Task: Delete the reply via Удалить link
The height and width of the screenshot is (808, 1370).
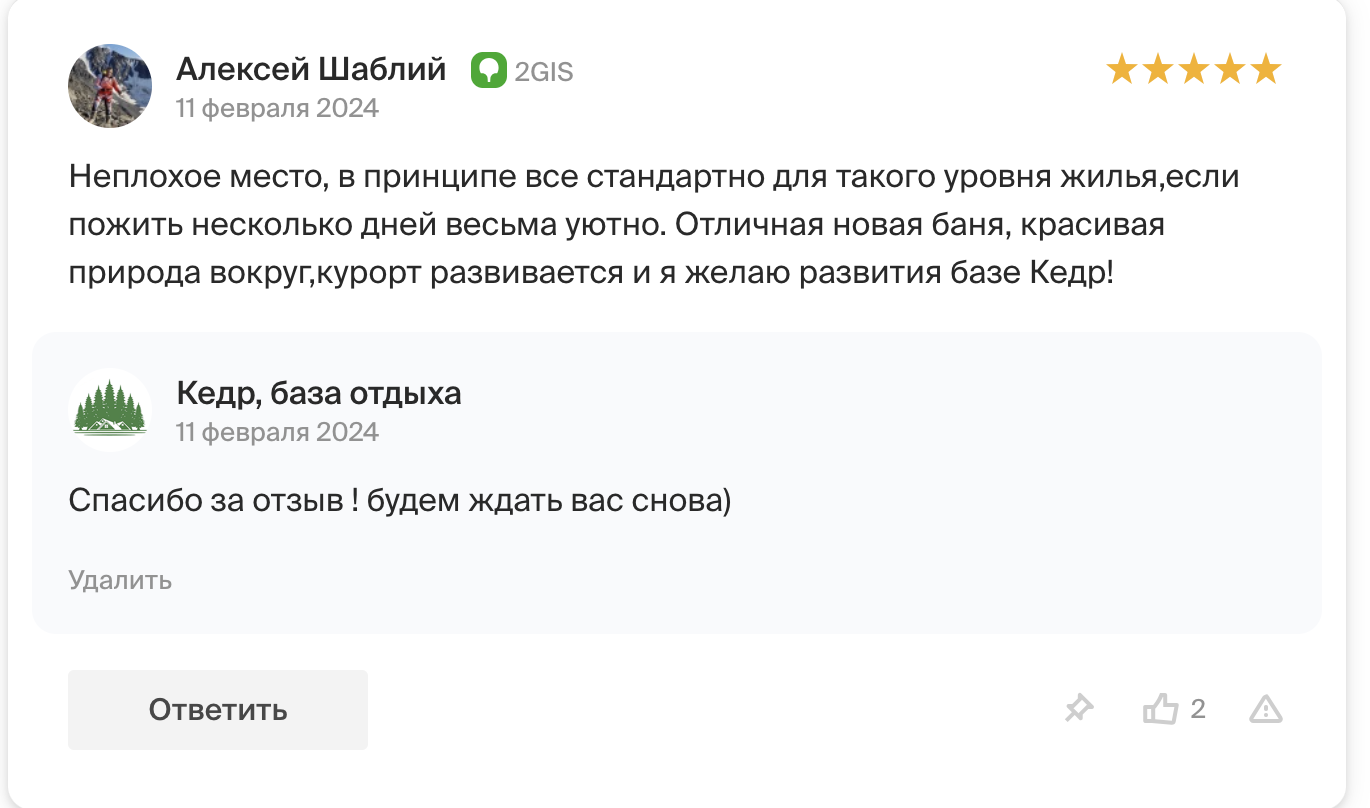Action: pos(120,580)
